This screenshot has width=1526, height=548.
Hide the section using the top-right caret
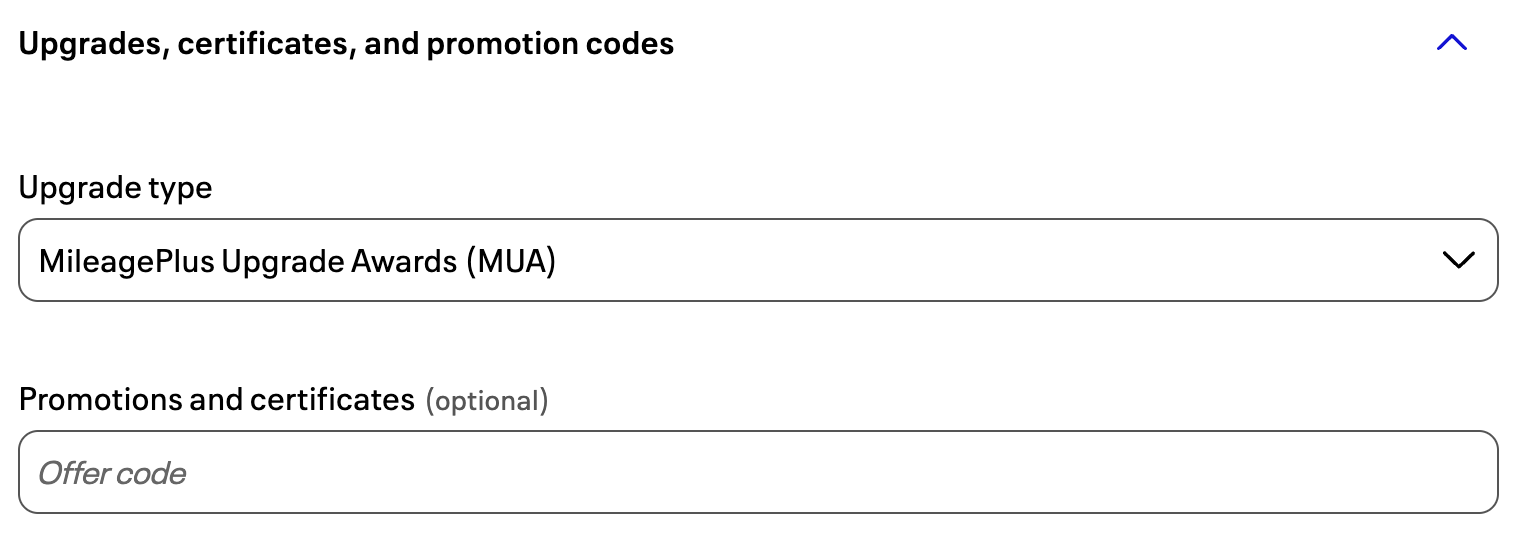(1451, 43)
